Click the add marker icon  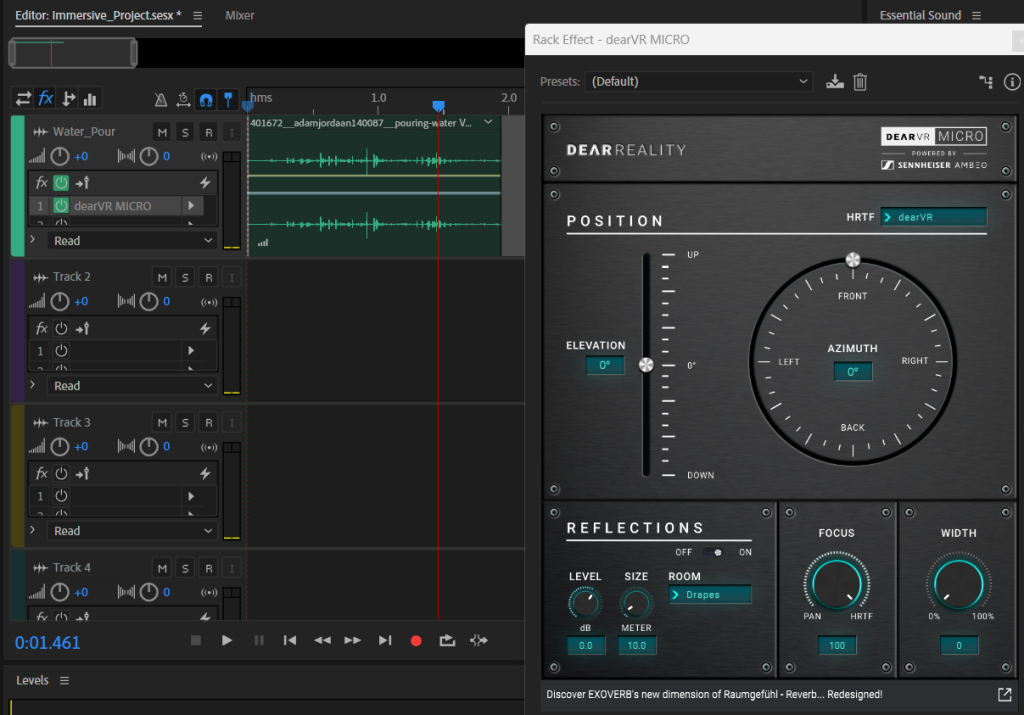tap(228, 99)
